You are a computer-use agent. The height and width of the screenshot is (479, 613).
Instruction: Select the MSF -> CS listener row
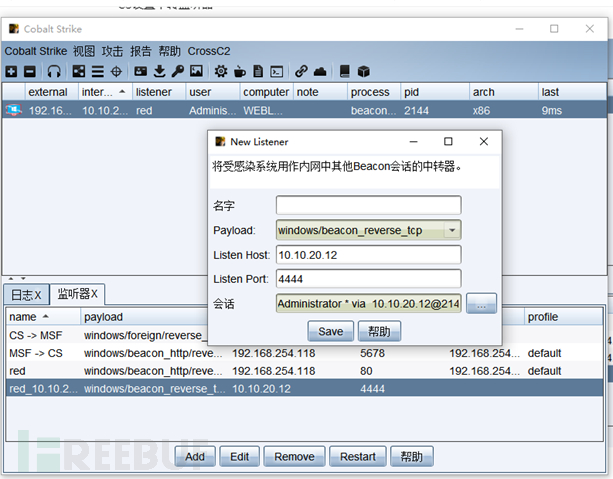click(304, 353)
